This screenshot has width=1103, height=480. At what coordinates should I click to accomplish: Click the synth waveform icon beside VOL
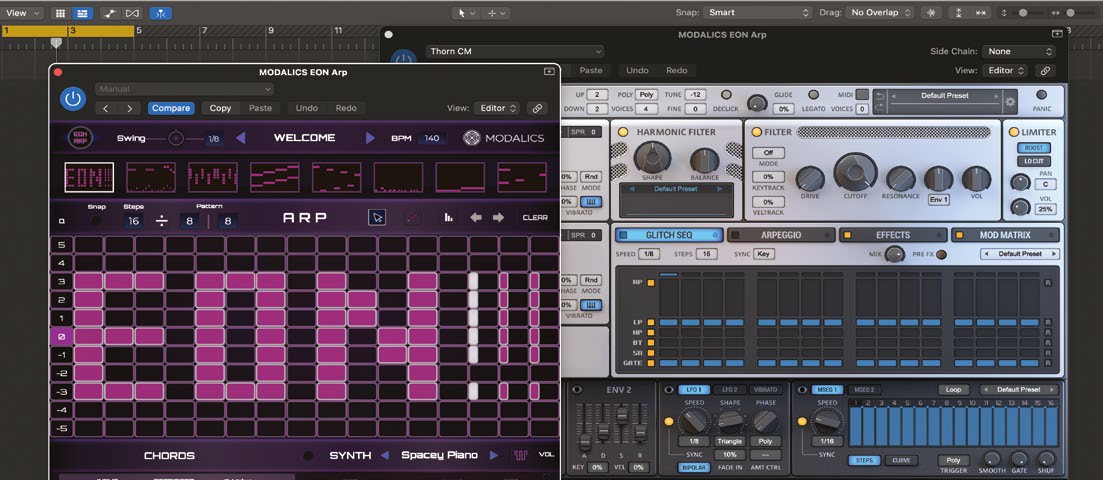click(521, 455)
